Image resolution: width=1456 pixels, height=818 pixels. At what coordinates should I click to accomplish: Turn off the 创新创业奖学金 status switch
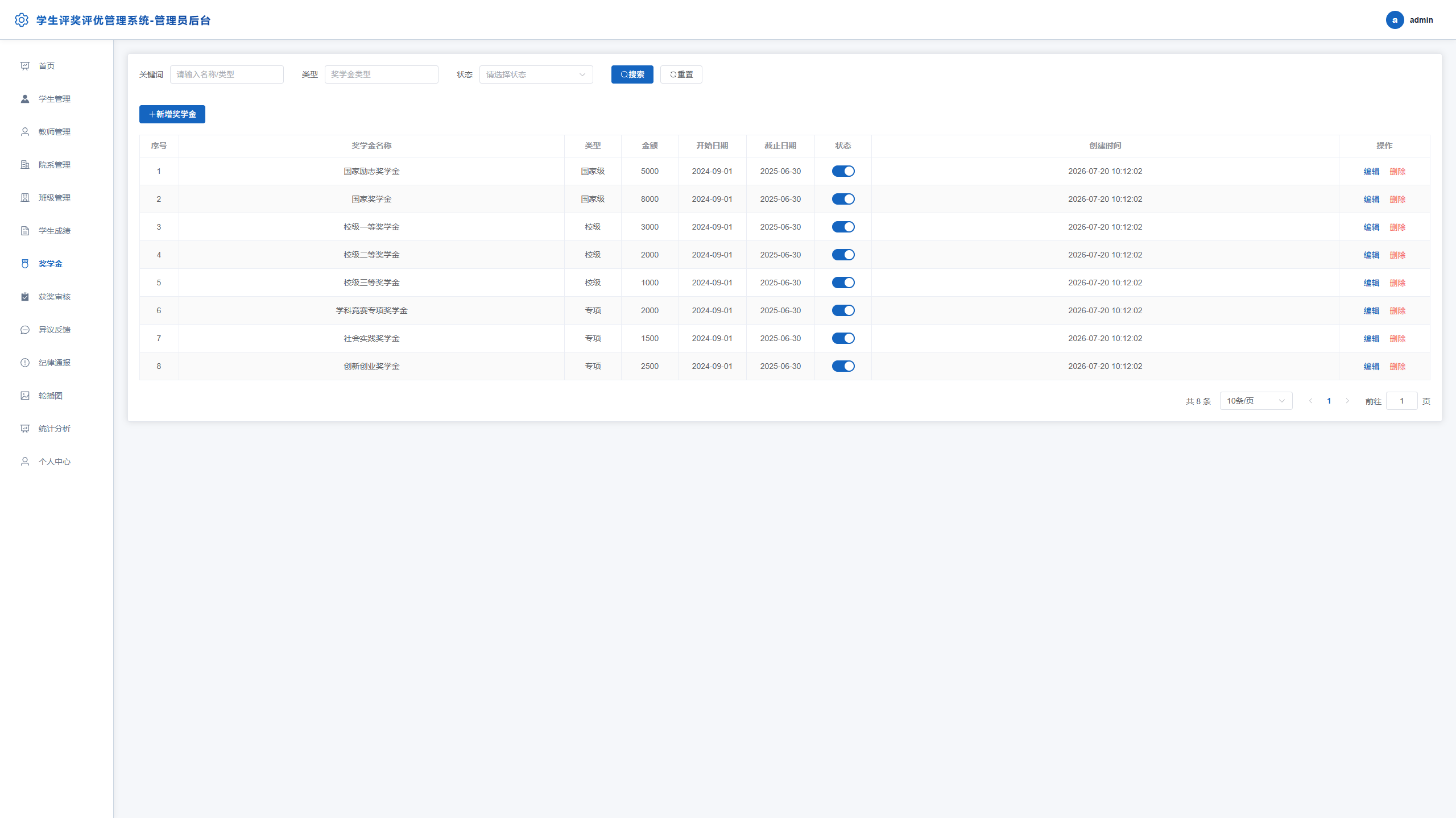coord(843,366)
